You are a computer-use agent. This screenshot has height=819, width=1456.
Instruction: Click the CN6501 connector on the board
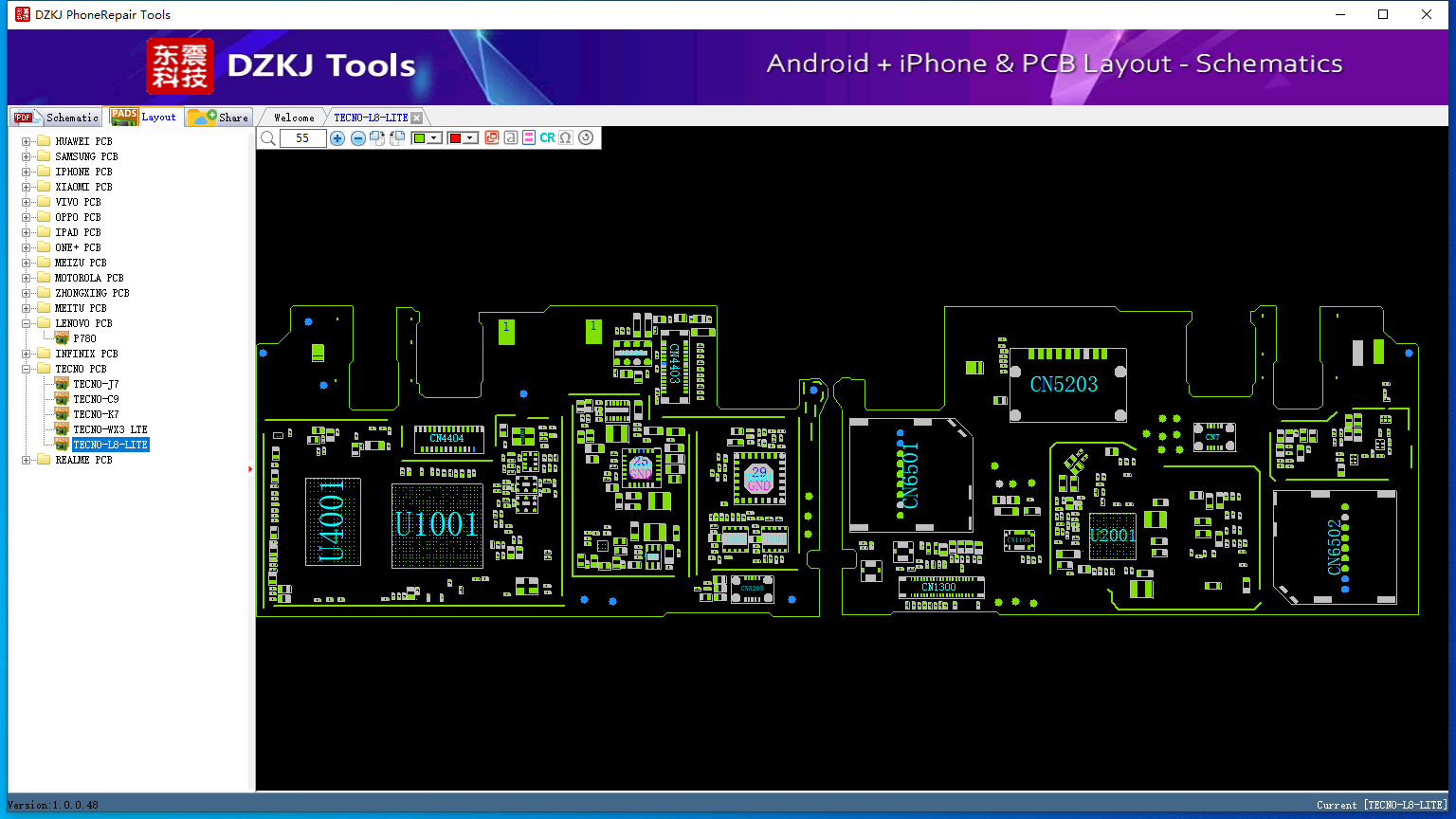(910, 474)
